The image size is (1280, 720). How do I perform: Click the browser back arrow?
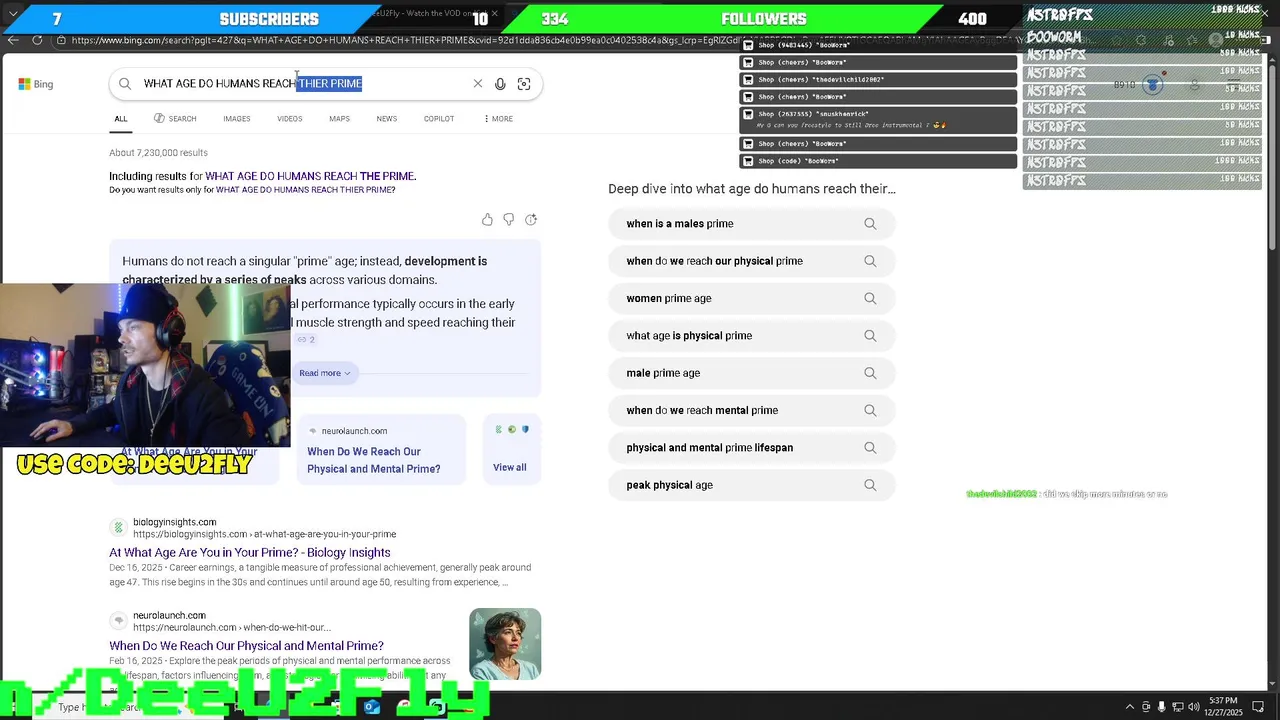click(x=13, y=40)
